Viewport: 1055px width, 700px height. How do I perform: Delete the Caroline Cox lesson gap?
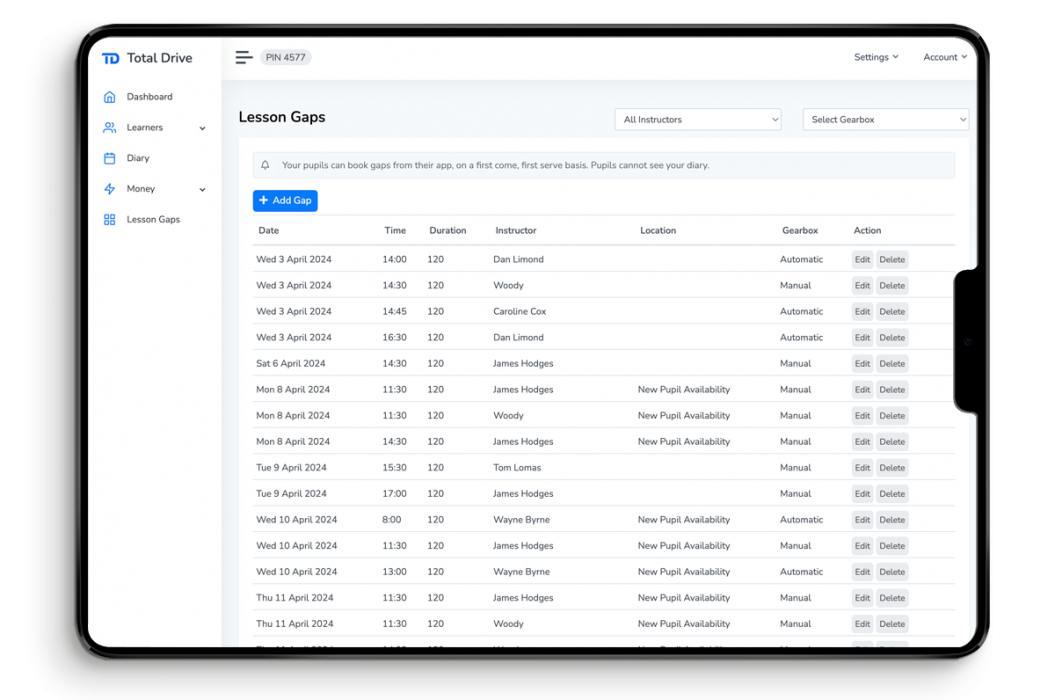click(x=891, y=311)
